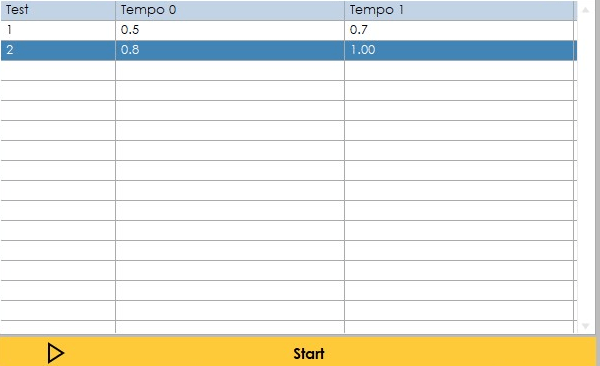The height and width of the screenshot is (366, 600).
Task: Select highlighted test row 2
Action: click(289, 50)
